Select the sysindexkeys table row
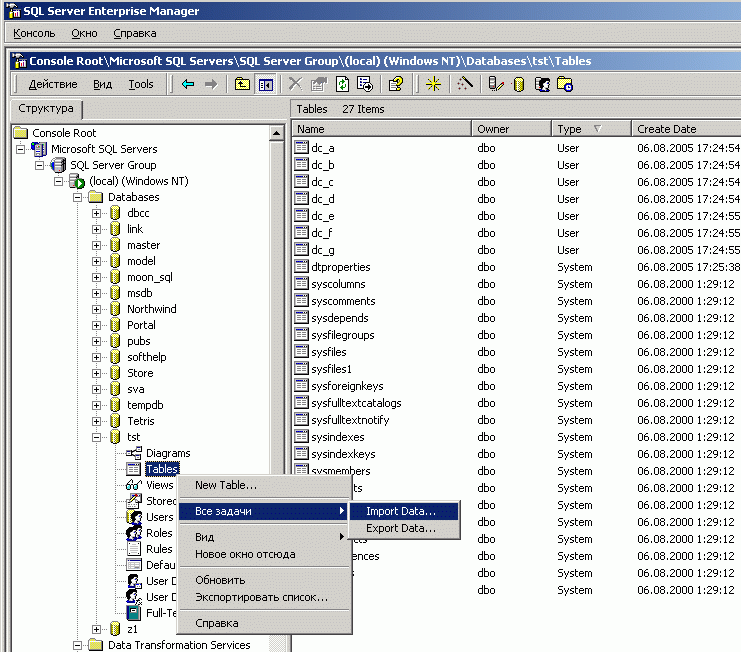This screenshot has width=741, height=652. click(517, 454)
